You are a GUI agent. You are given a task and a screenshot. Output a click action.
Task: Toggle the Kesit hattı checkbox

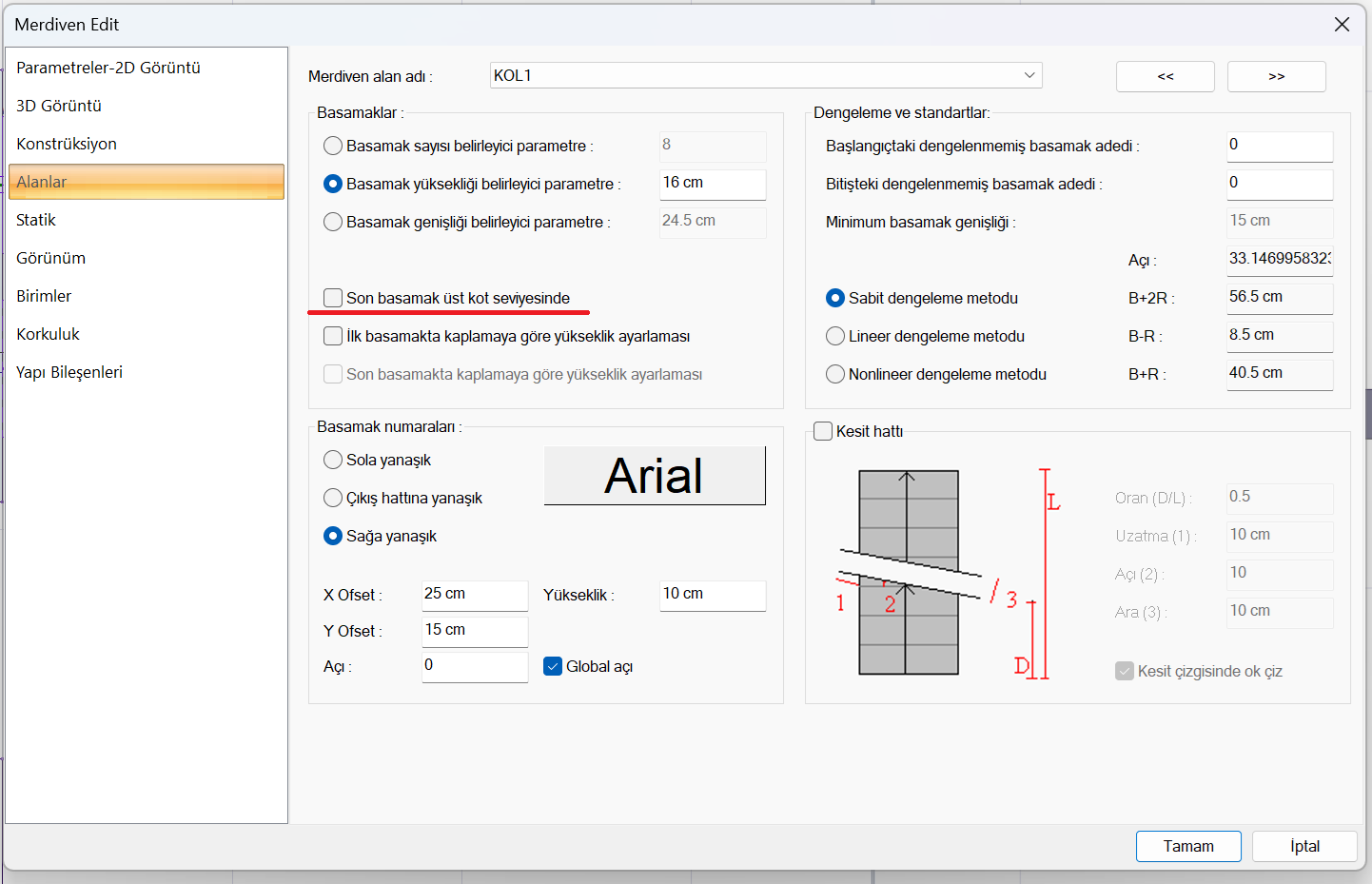pyautogui.click(x=823, y=431)
